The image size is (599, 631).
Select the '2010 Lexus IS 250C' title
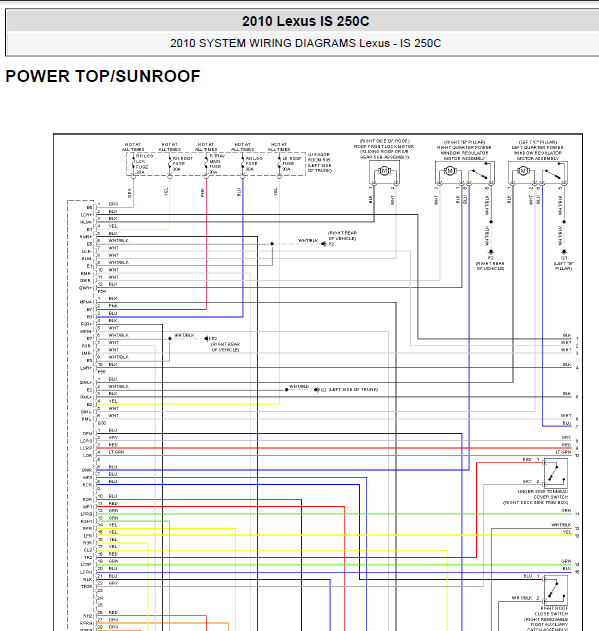pyautogui.click(x=306, y=21)
